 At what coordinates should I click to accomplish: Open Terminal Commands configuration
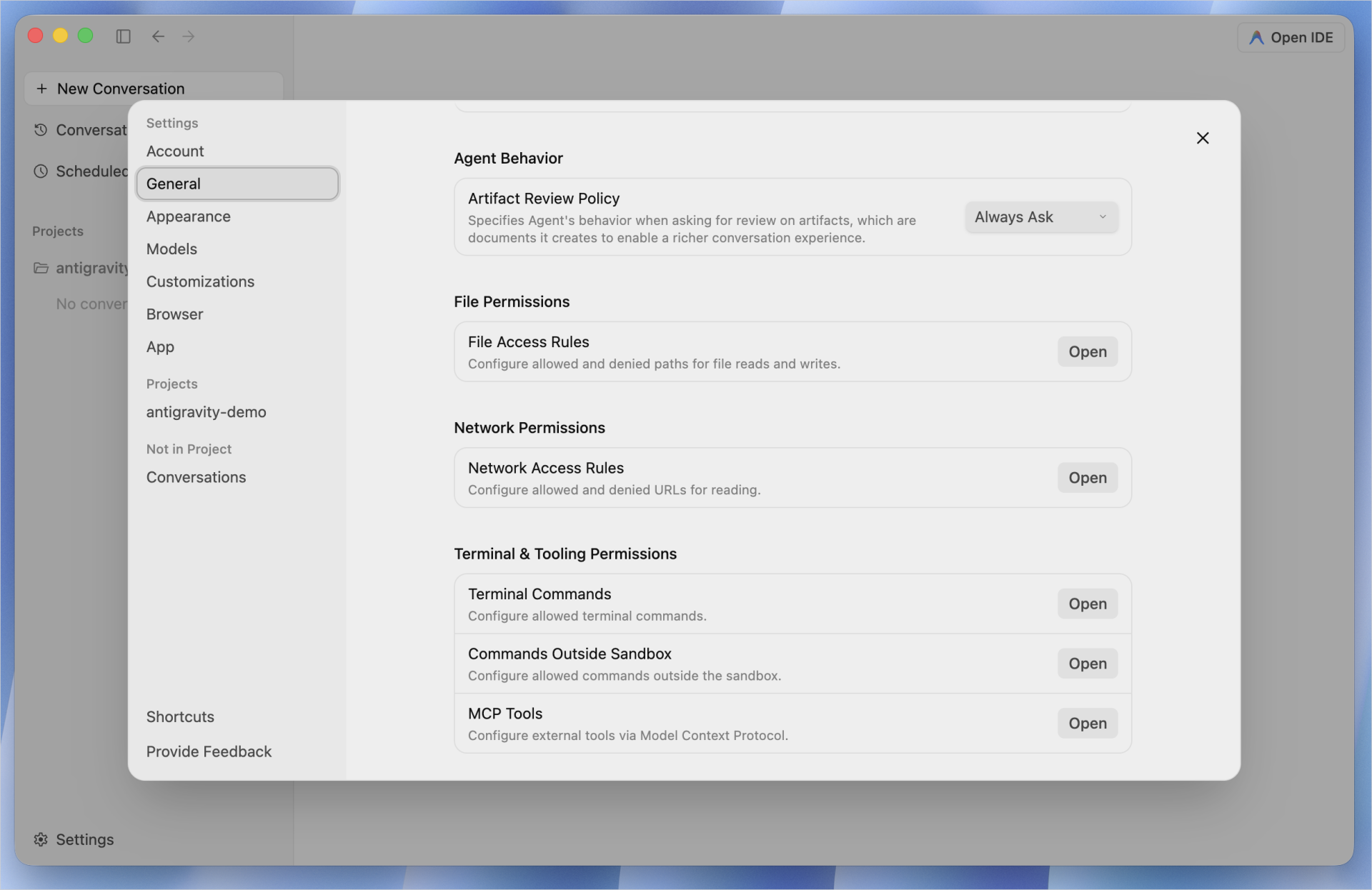1088,604
